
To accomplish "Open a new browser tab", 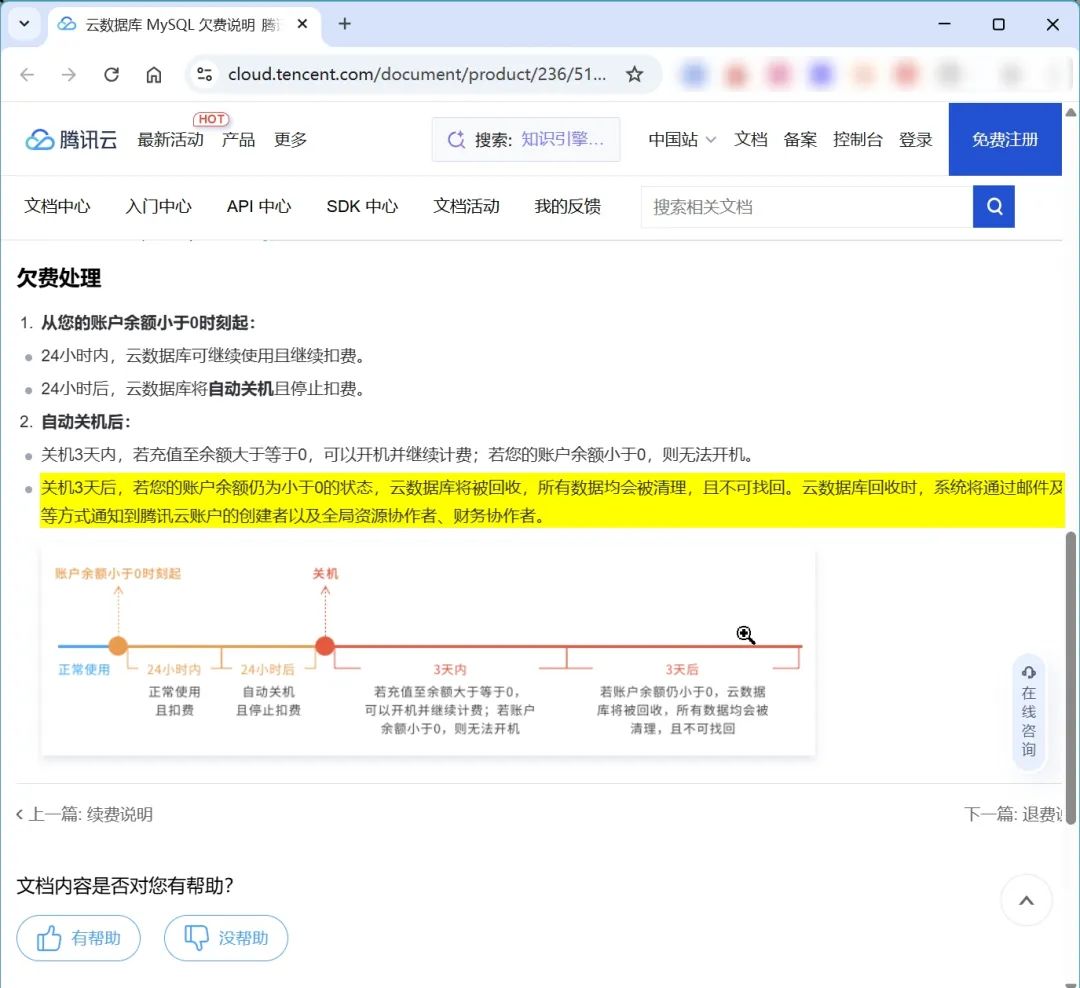I will [345, 24].
